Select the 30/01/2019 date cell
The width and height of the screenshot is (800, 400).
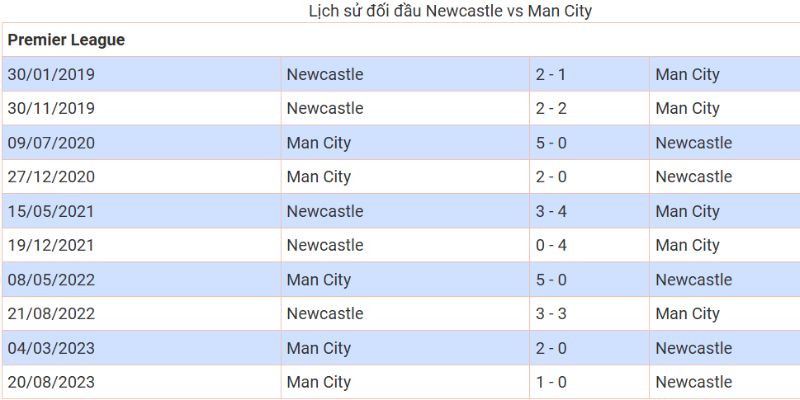[x=51, y=74]
